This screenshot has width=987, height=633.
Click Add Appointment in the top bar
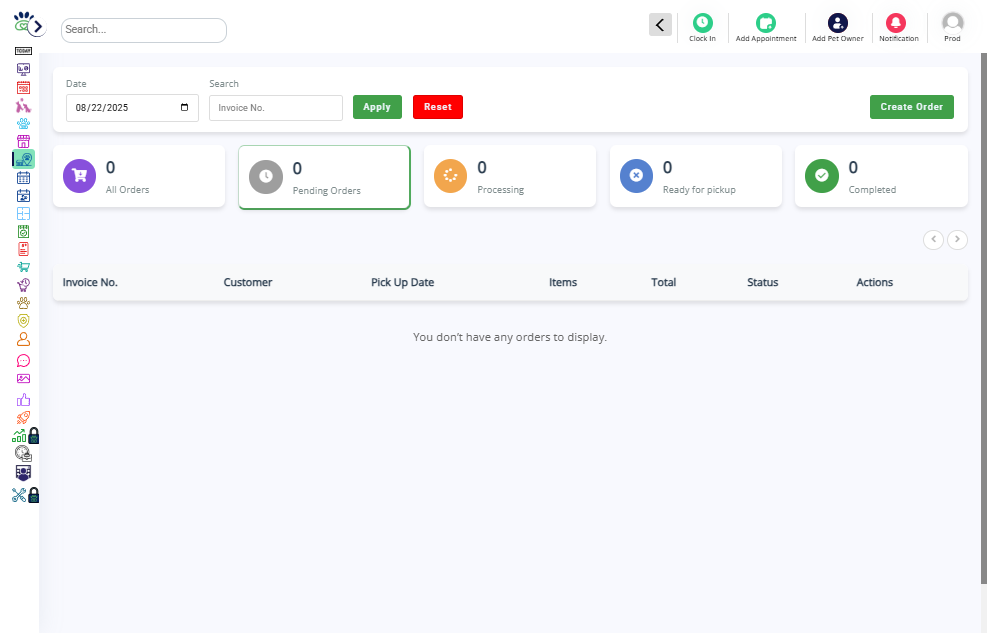[x=766, y=28]
